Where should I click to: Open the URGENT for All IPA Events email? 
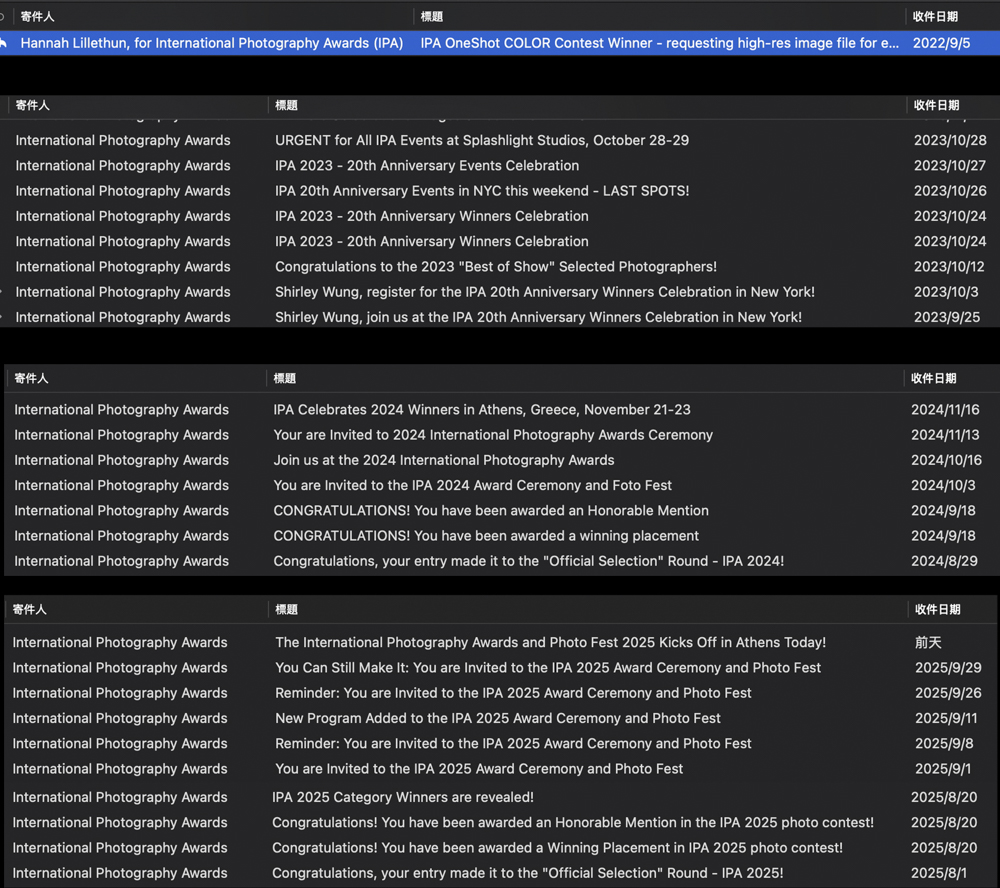481,140
